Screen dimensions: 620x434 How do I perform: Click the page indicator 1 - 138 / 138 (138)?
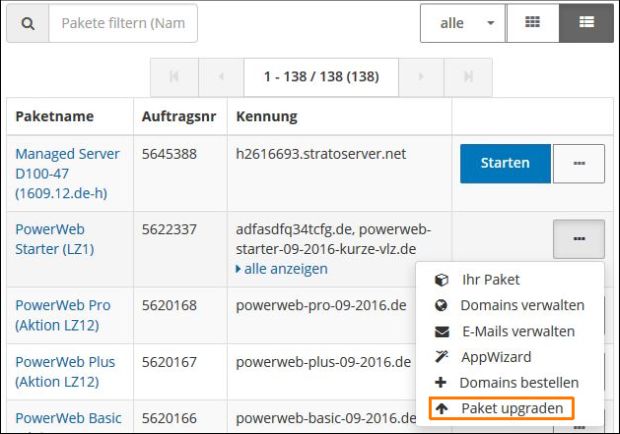point(321,77)
